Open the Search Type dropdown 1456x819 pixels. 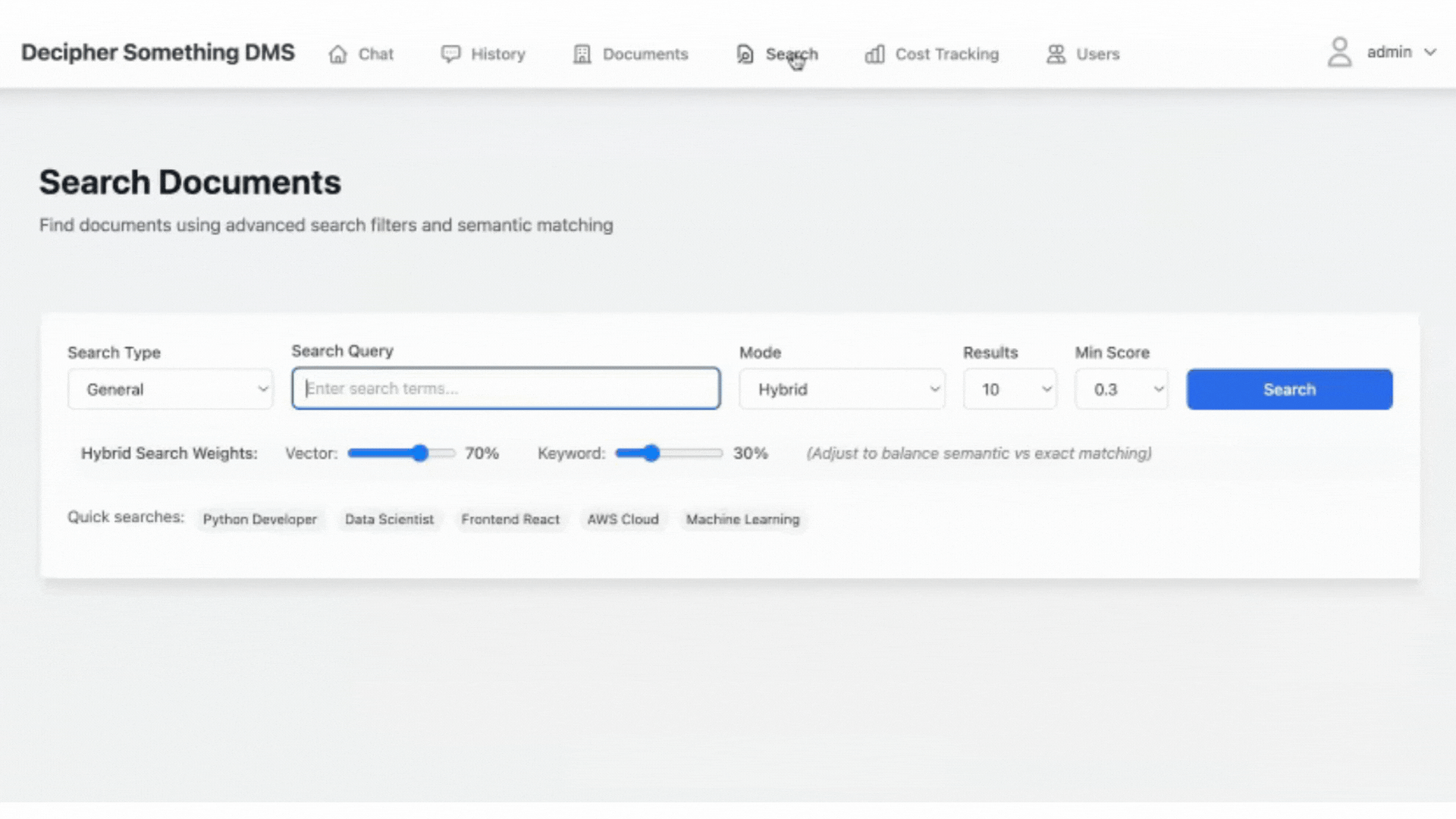coord(170,389)
